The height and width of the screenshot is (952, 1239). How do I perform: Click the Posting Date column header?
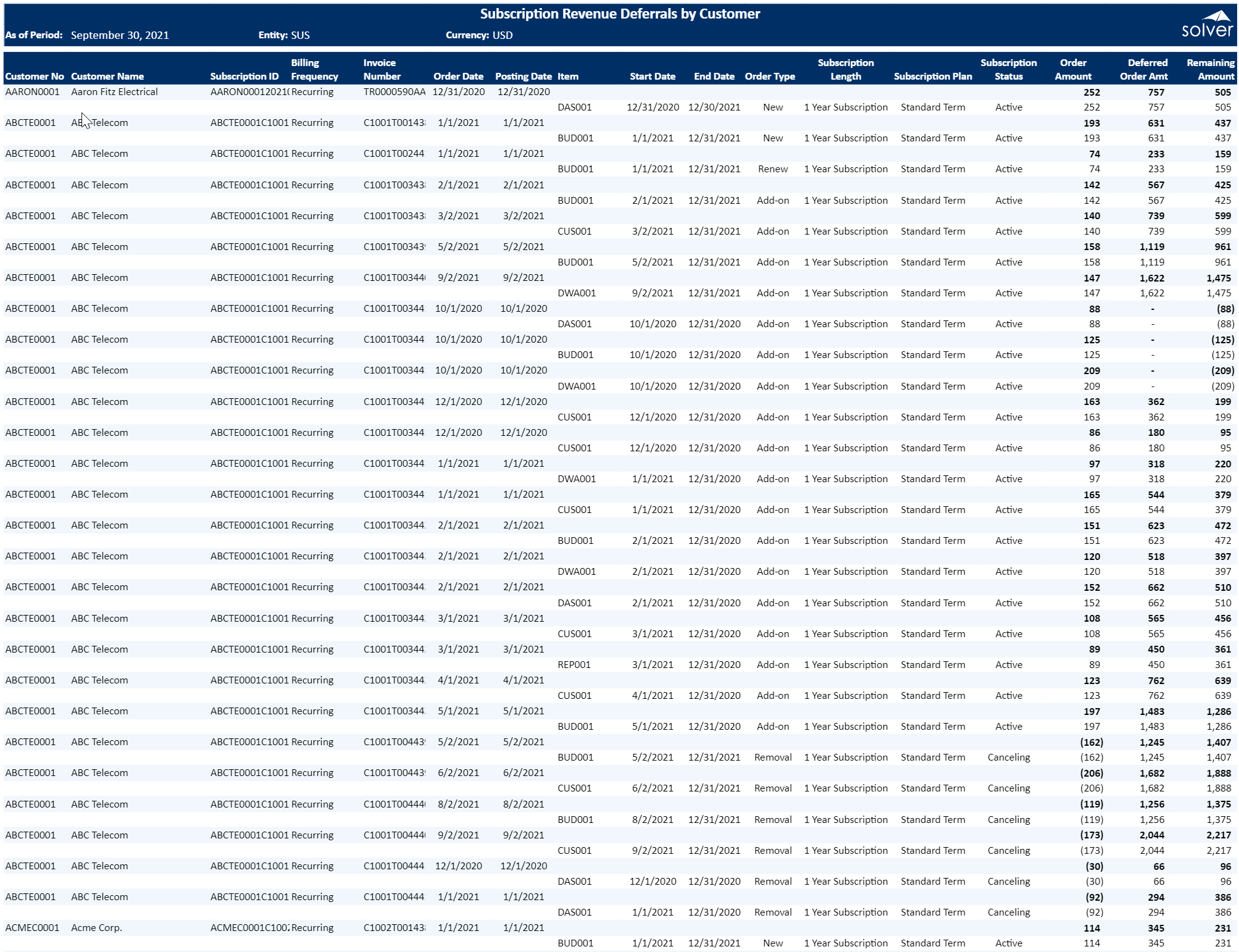coord(523,77)
